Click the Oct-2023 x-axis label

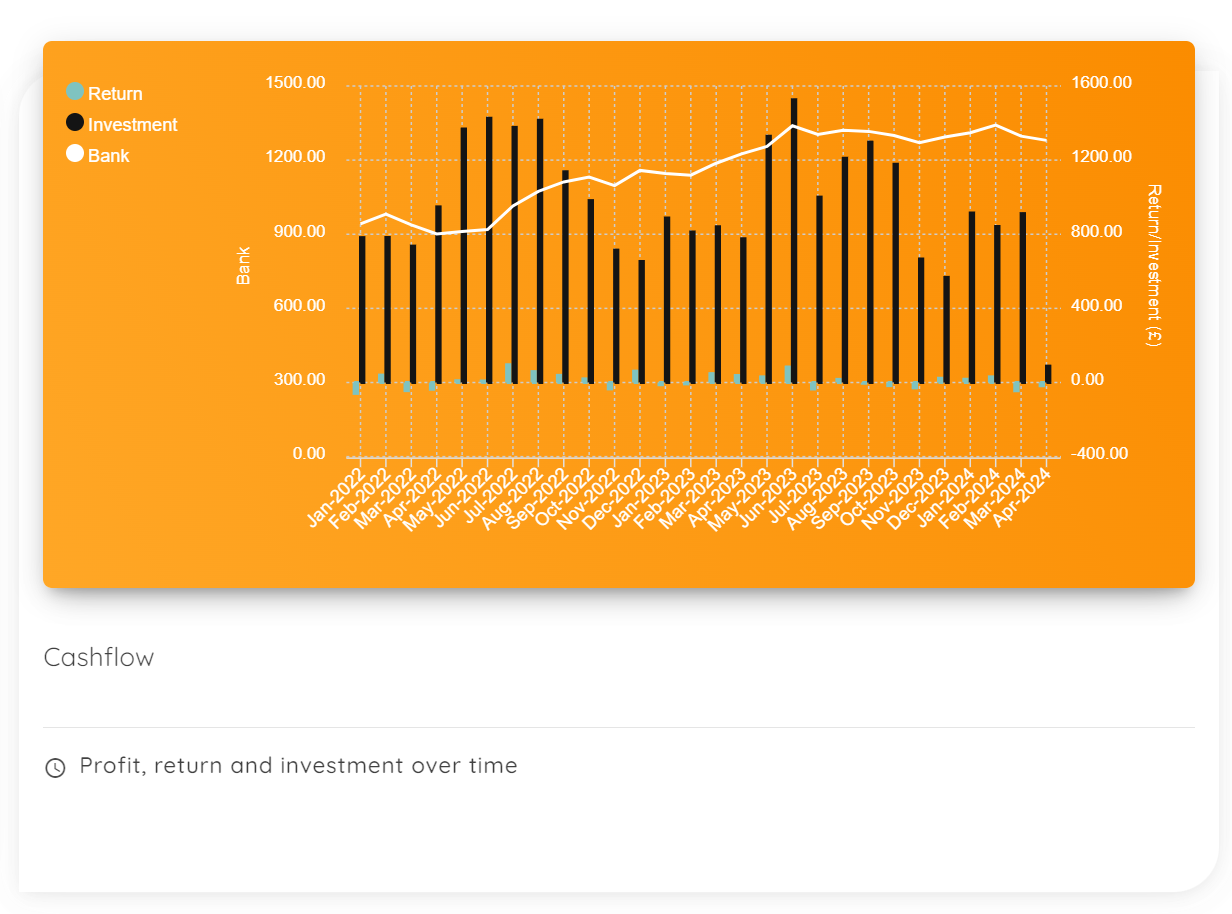pos(871,495)
